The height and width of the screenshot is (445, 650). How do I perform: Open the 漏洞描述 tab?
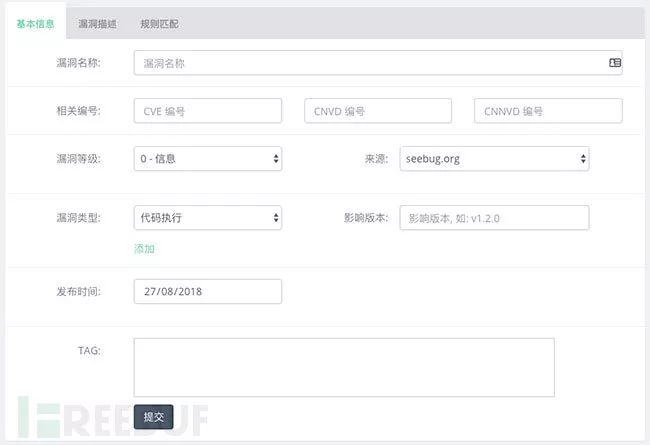pos(98,23)
